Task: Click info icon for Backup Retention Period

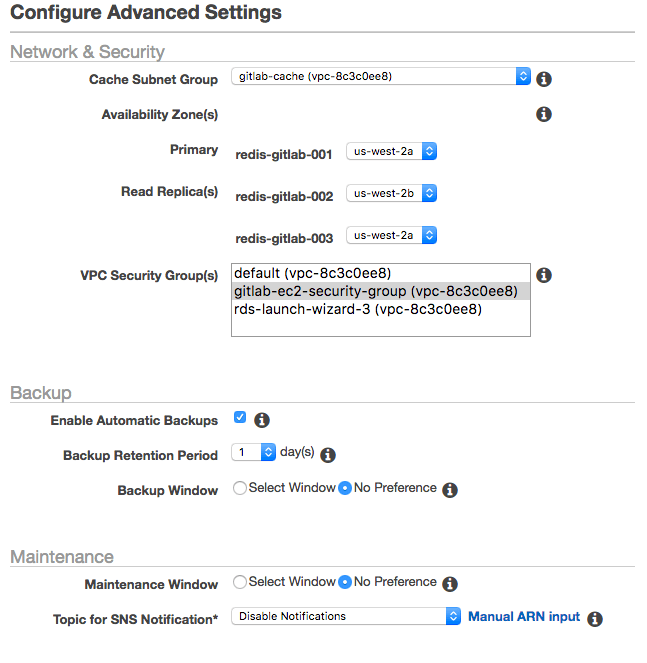Action: tap(328, 455)
